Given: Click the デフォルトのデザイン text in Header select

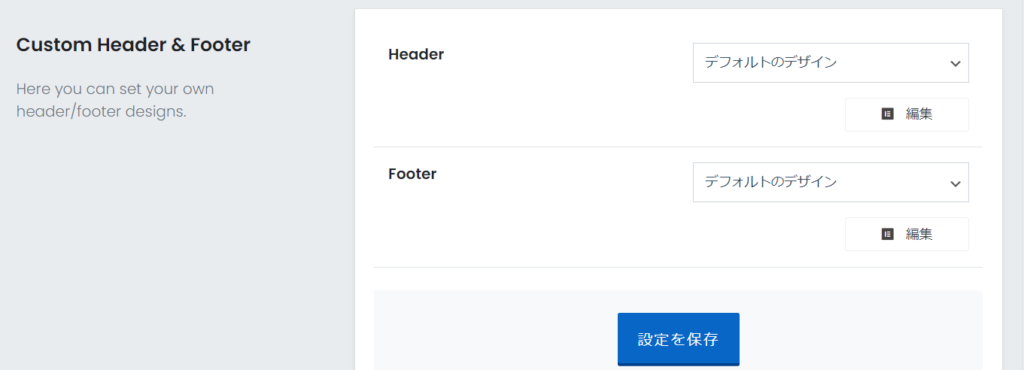Looking at the screenshot, I should [771, 63].
